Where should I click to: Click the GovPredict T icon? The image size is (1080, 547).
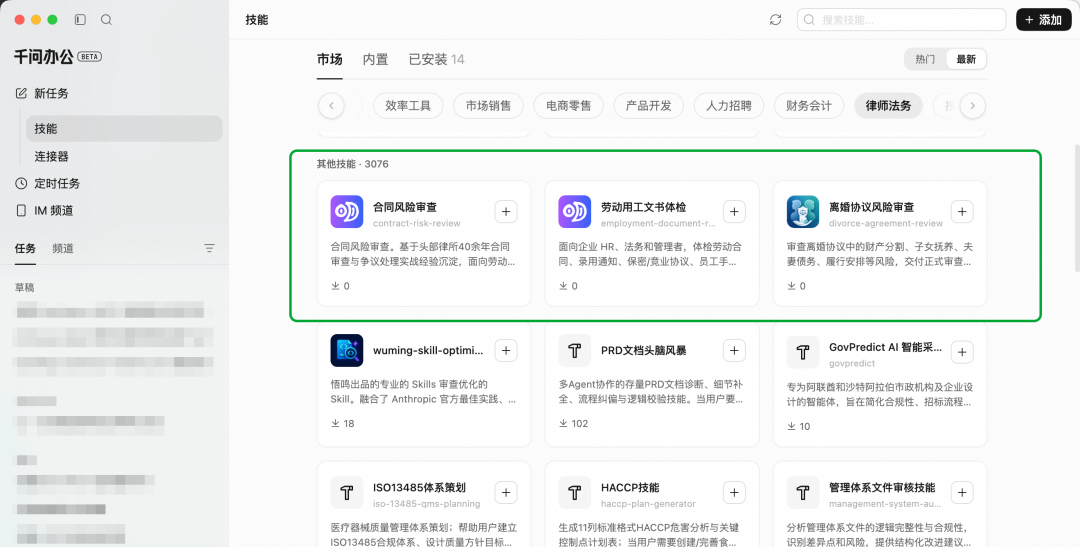(x=802, y=352)
